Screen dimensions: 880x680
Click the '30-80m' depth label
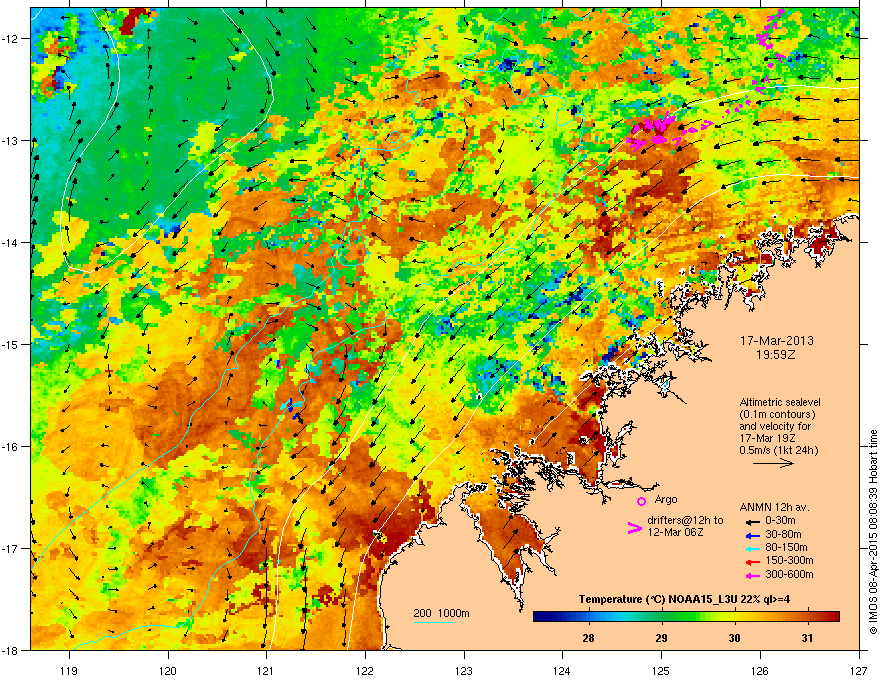tap(783, 535)
